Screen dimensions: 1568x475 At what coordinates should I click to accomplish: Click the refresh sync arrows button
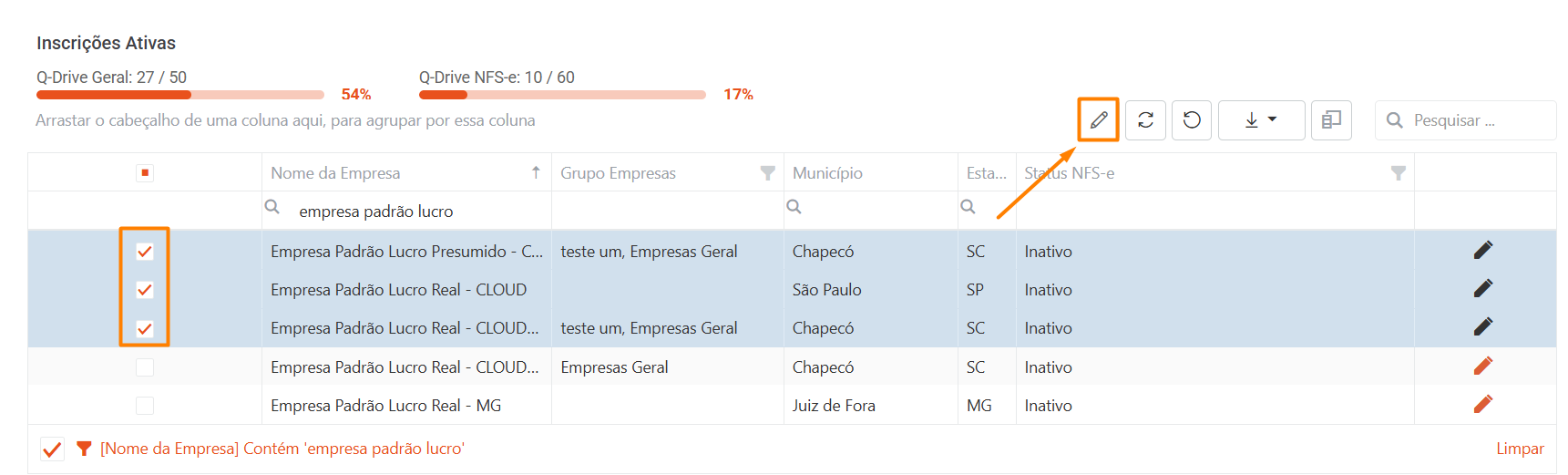1145,120
